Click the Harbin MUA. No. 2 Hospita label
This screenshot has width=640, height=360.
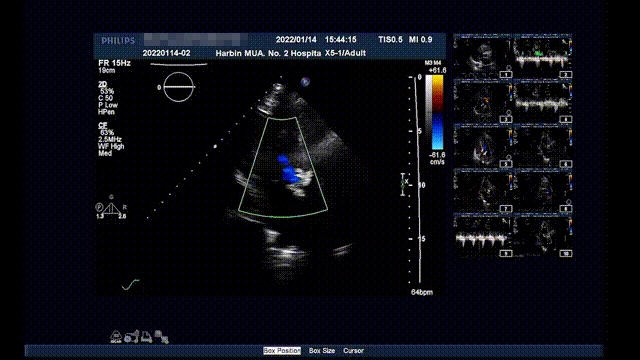(x=268, y=53)
